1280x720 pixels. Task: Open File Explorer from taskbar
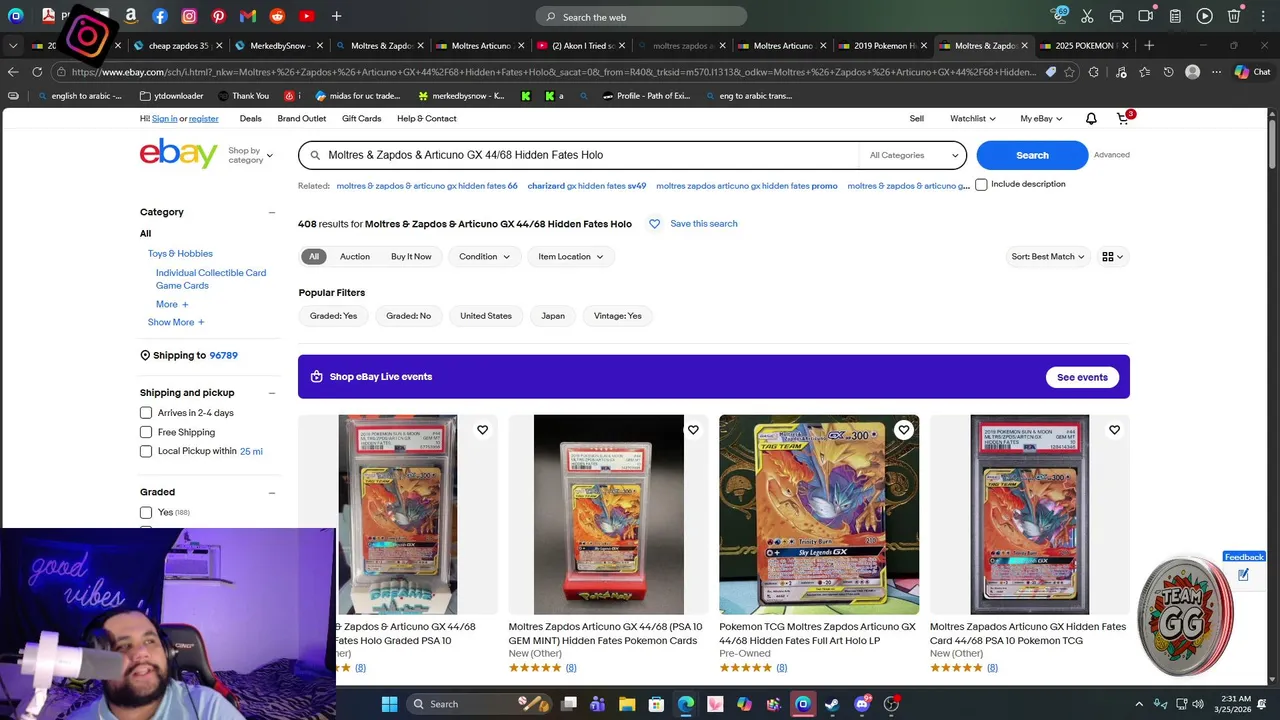(626, 704)
